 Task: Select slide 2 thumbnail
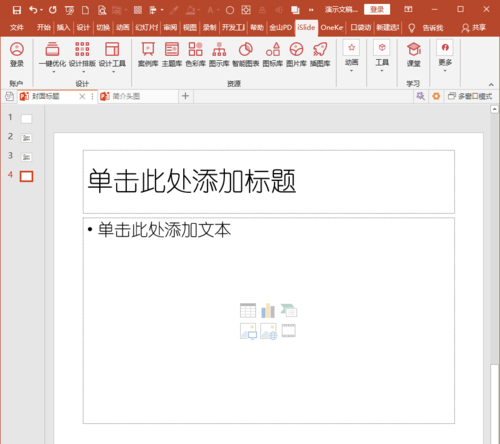tap(26, 138)
